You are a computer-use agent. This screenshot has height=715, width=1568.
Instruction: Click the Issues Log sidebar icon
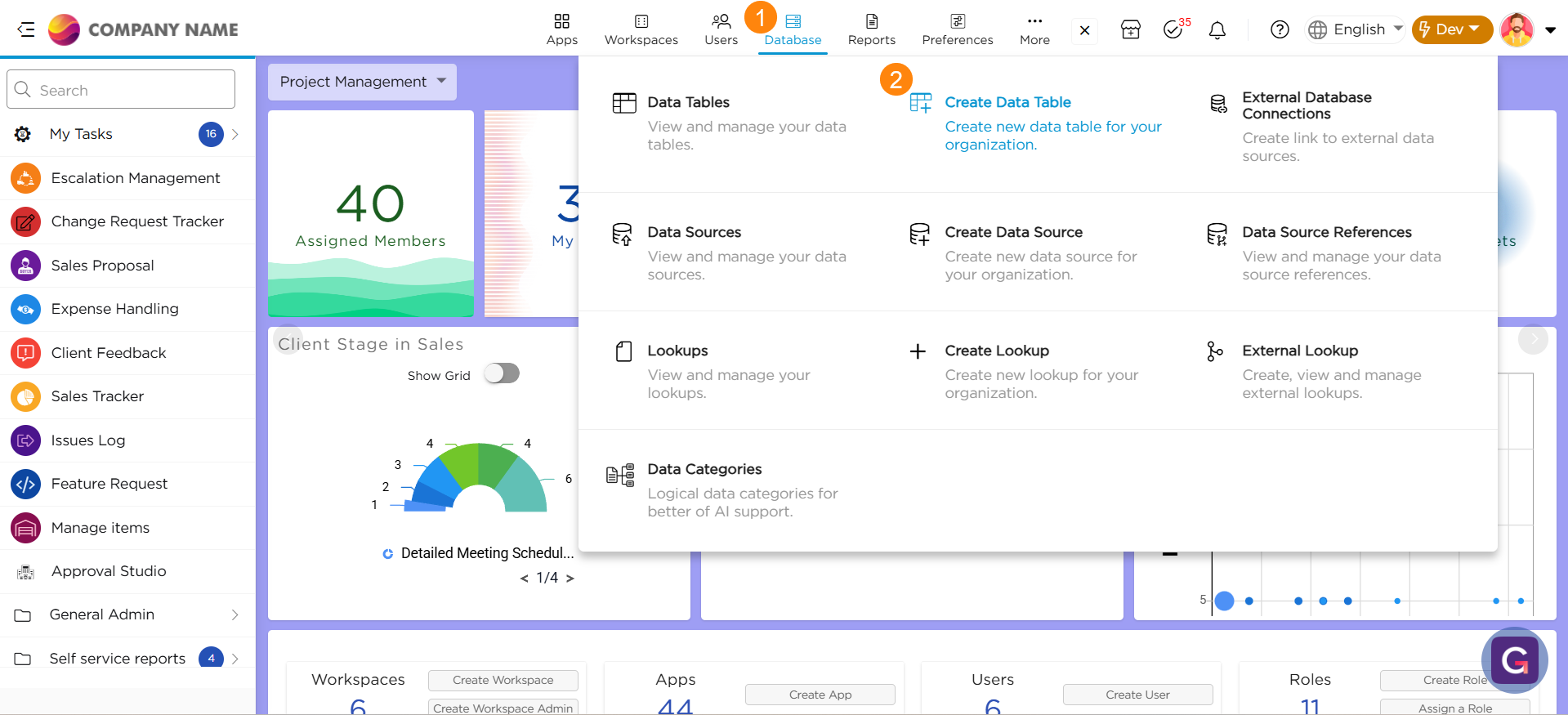[25, 440]
